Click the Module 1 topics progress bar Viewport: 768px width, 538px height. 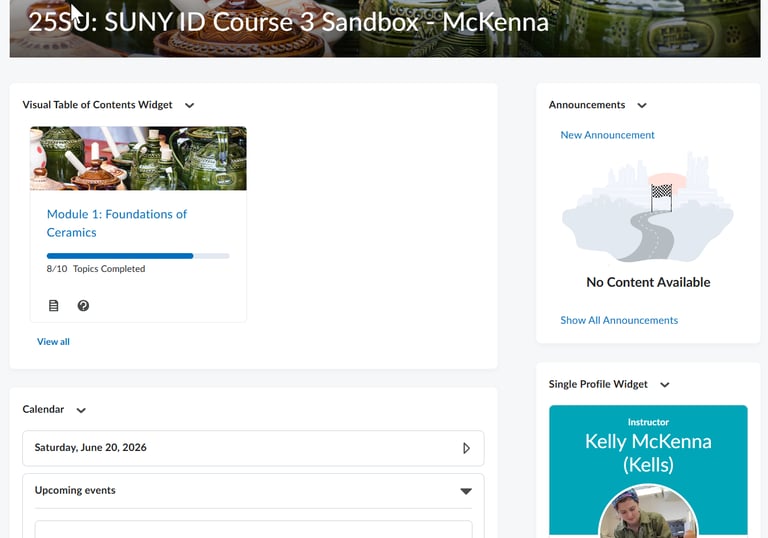point(138,256)
